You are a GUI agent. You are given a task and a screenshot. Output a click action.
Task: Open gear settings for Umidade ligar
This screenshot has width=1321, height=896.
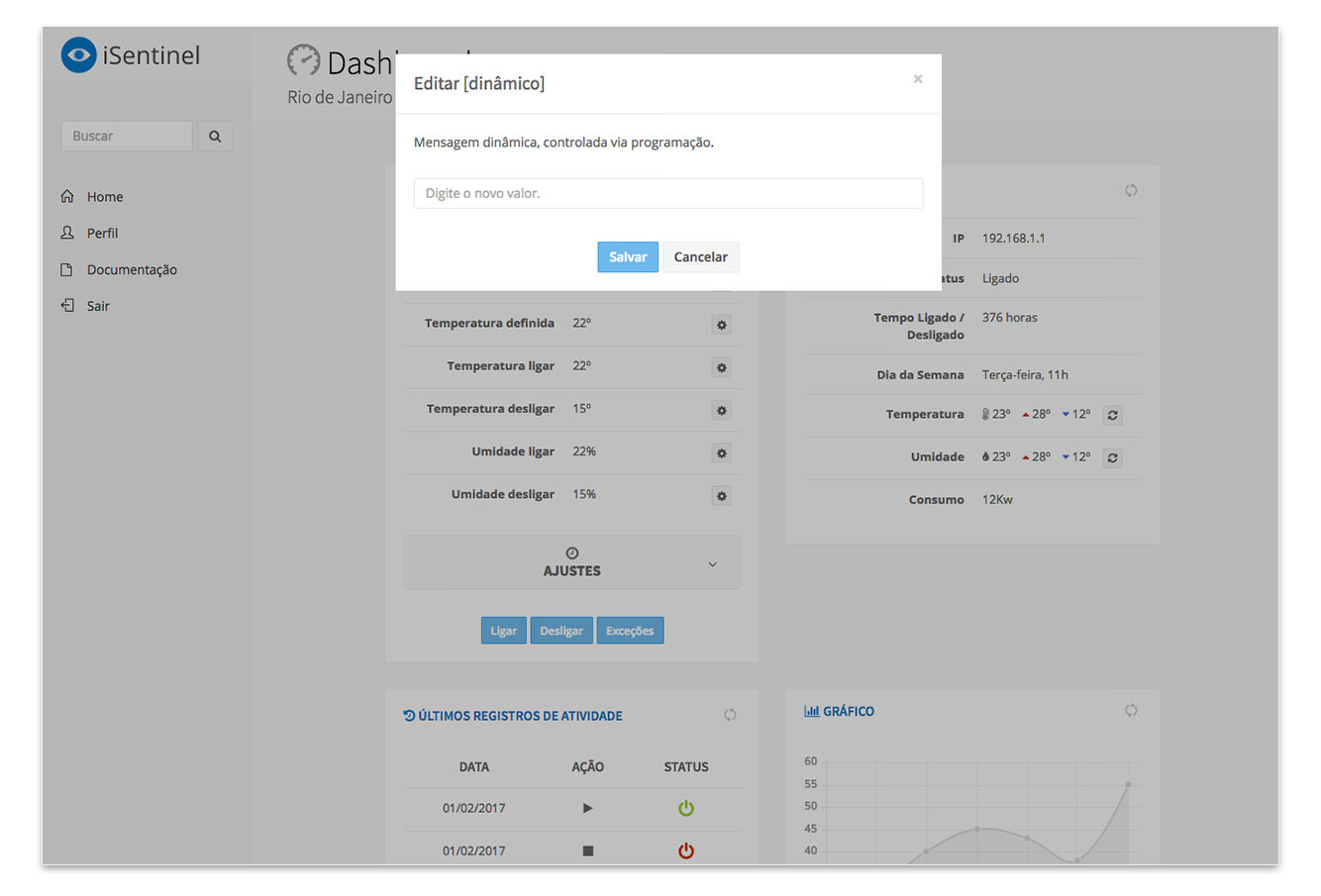(x=721, y=452)
